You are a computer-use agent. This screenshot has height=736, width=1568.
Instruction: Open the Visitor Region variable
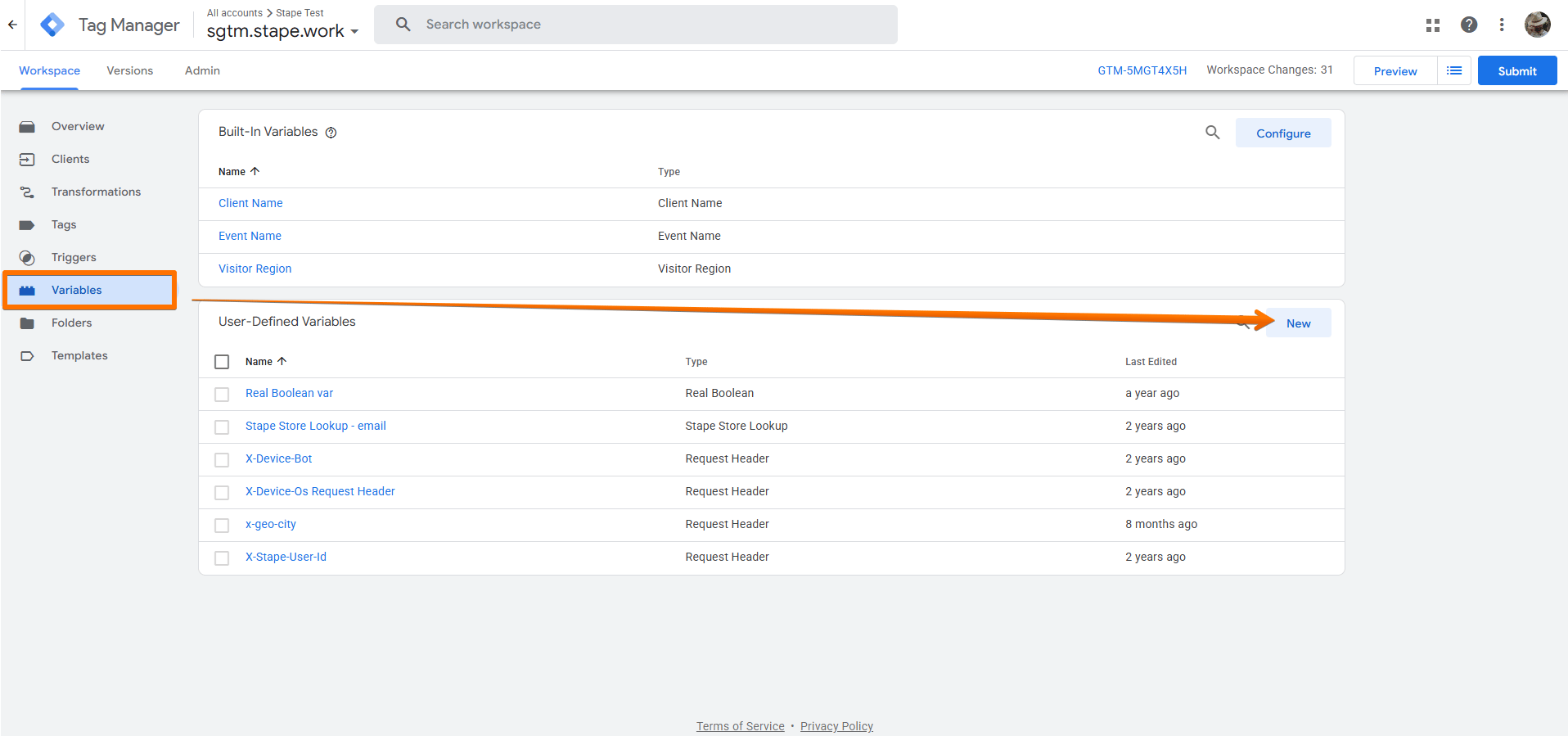[255, 269]
